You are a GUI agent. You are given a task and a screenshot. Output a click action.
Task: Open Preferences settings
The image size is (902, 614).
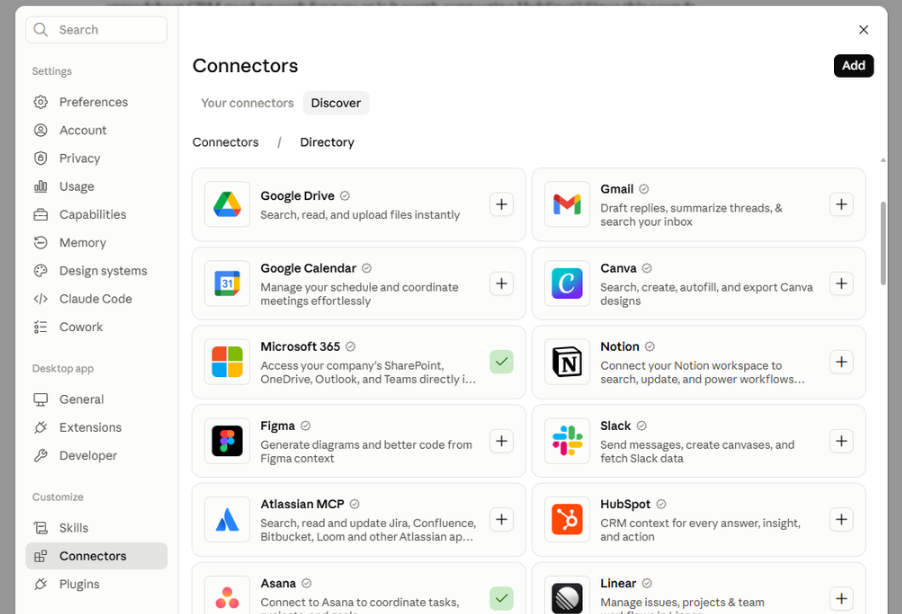tap(96, 102)
